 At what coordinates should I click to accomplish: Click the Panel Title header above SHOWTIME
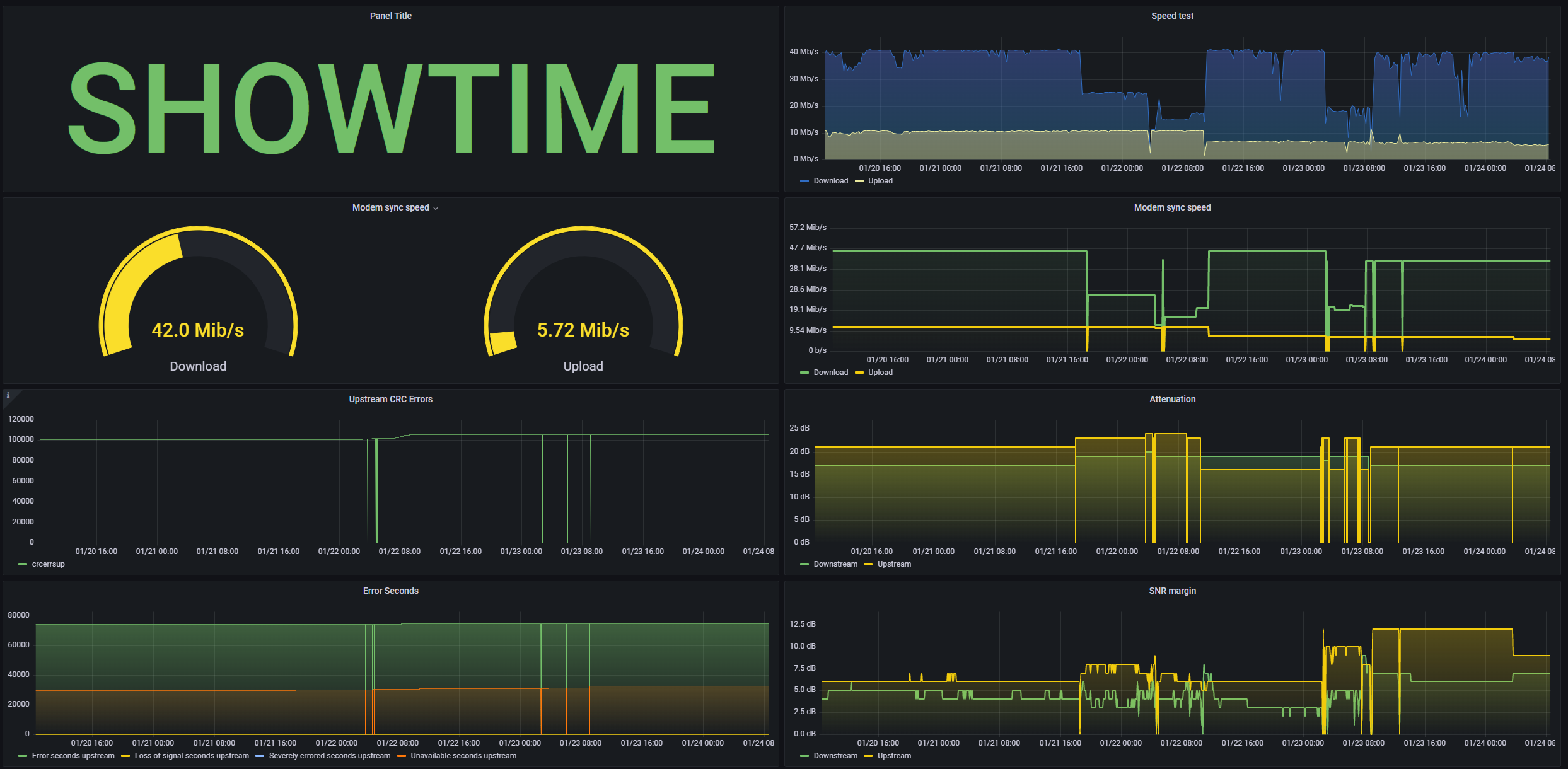(x=390, y=16)
